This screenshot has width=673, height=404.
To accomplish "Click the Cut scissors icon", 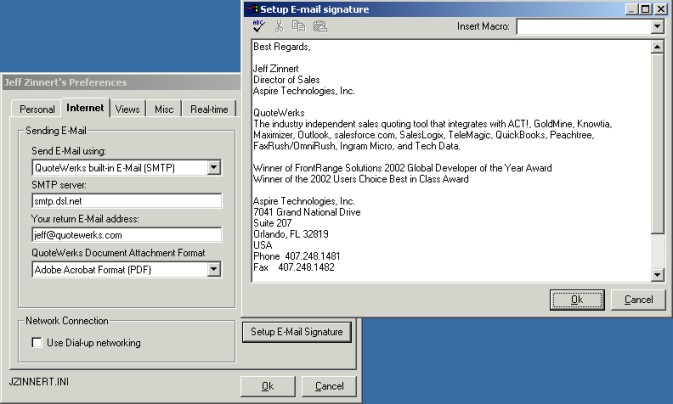I will tap(278, 27).
